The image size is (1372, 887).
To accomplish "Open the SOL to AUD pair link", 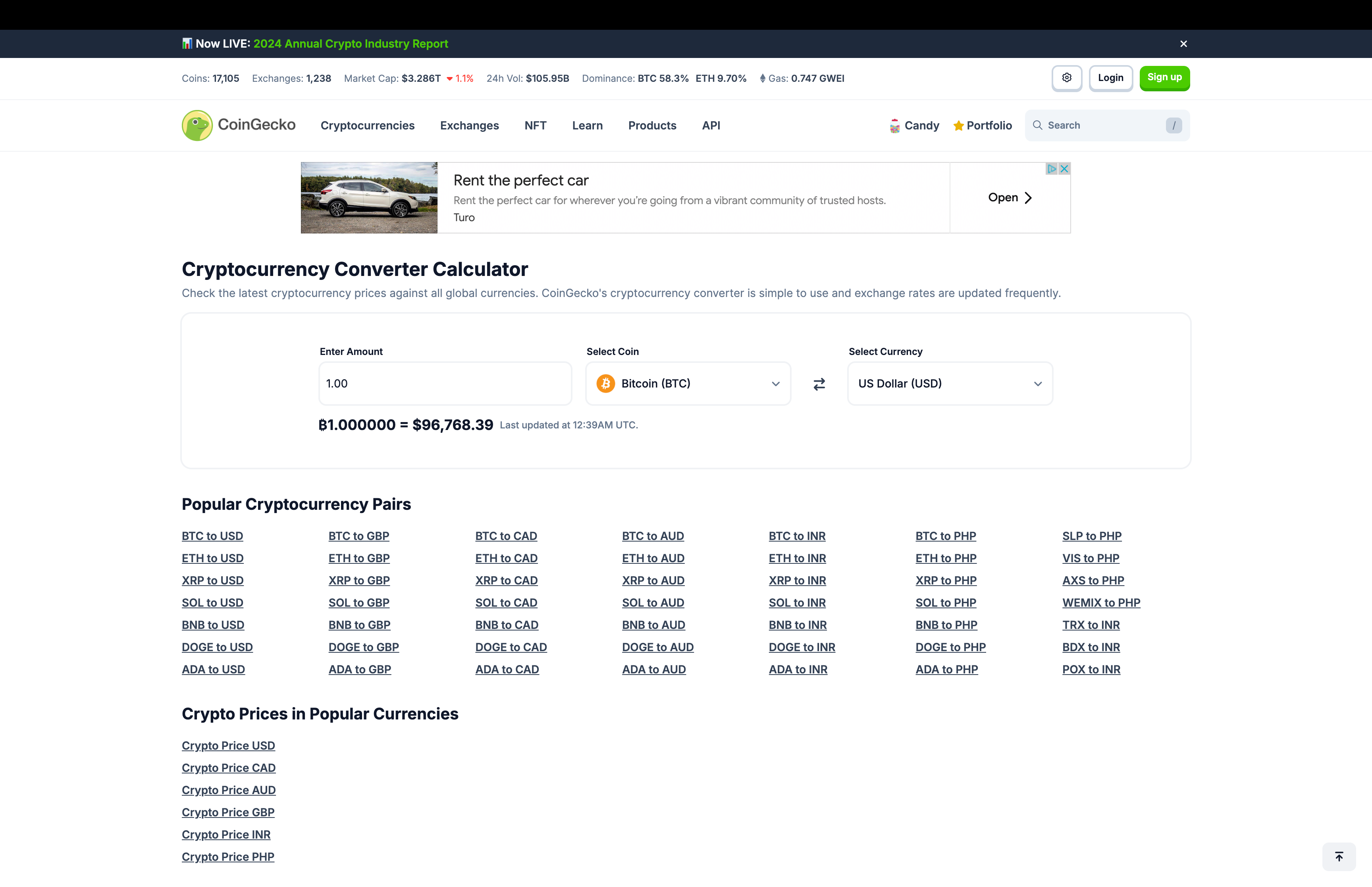I will 653,603.
